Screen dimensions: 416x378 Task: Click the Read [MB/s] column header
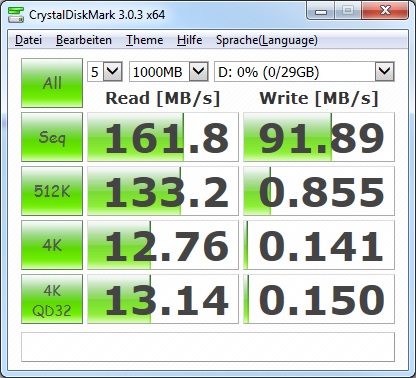[x=163, y=98]
